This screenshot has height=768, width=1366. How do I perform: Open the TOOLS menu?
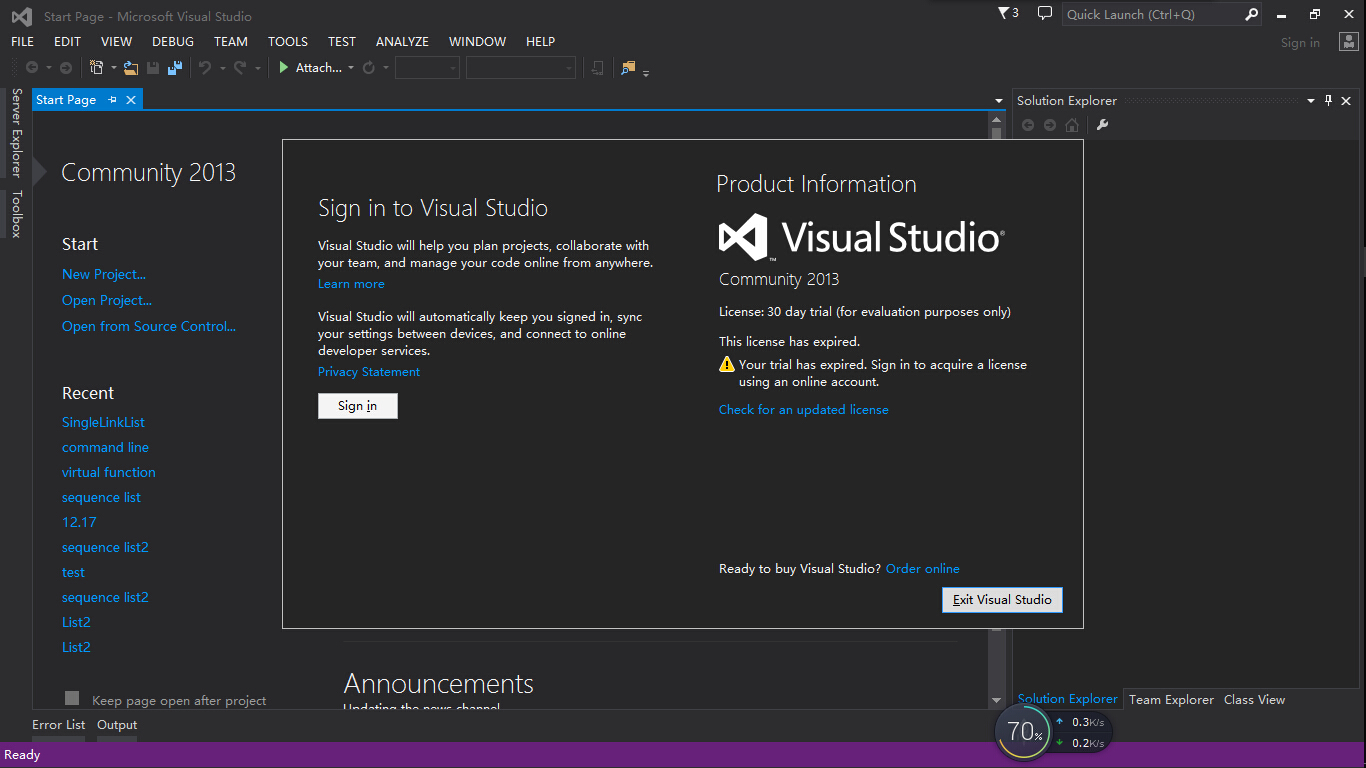(288, 42)
